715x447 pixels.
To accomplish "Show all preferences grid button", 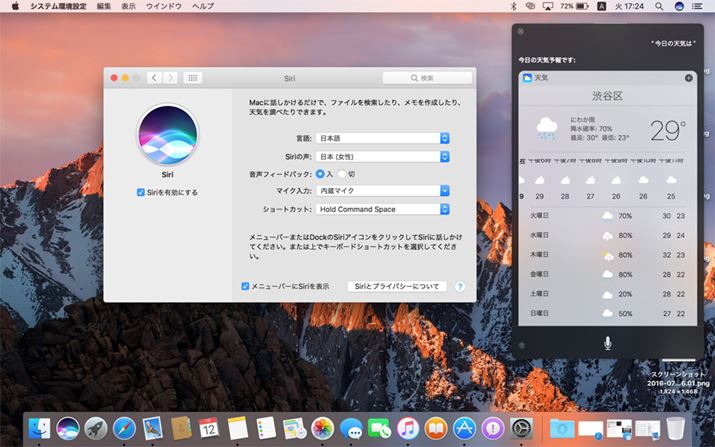I will click(192, 78).
